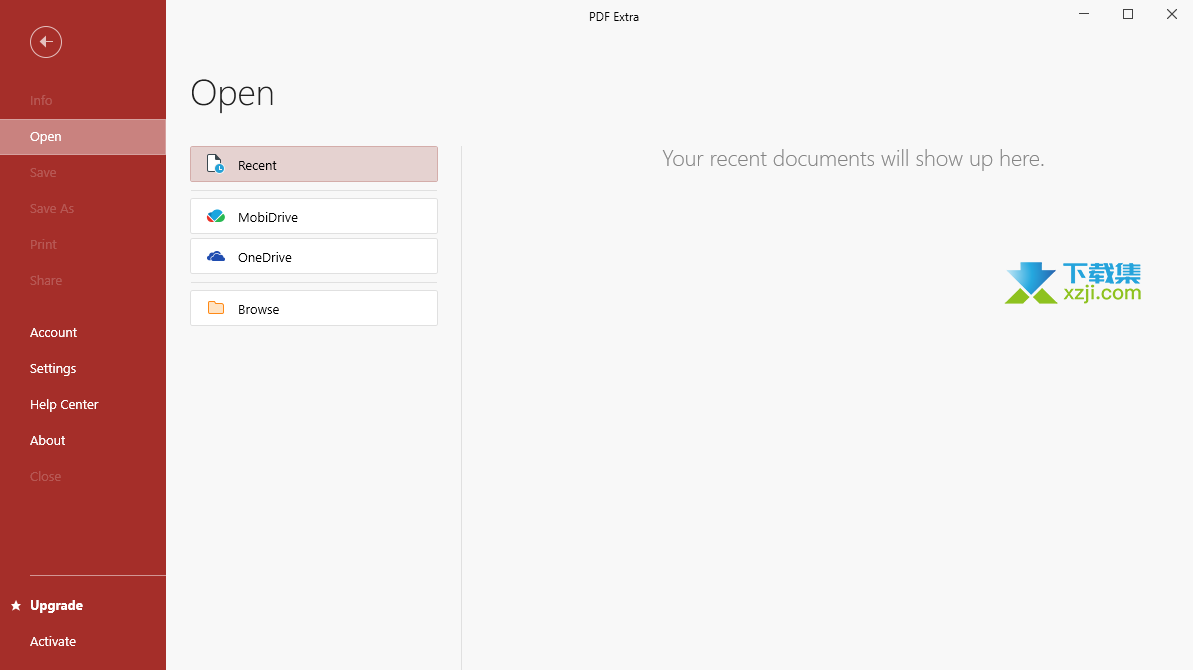This screenshot has width=1193, height=670.
Task: Open Settings from the sidebar
Action: pos(83,368)
